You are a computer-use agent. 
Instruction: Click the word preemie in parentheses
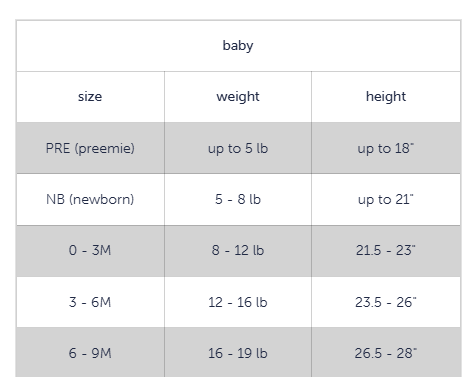(x=105, y=148)
